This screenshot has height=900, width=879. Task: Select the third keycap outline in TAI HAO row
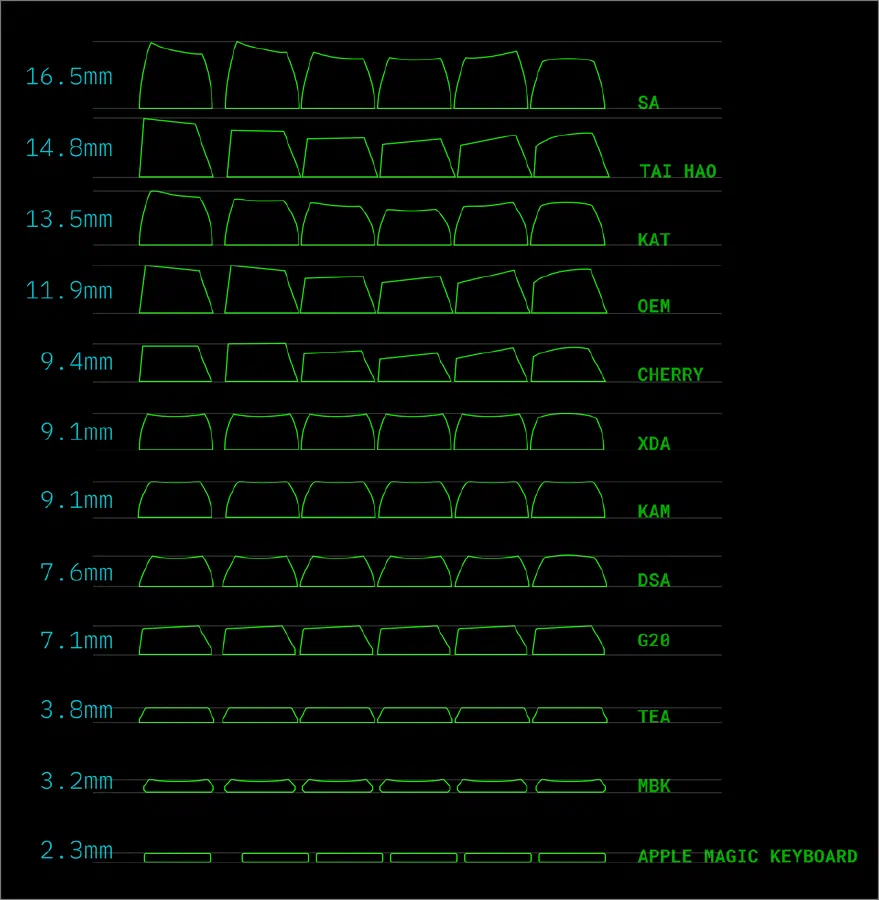[339, 157]
